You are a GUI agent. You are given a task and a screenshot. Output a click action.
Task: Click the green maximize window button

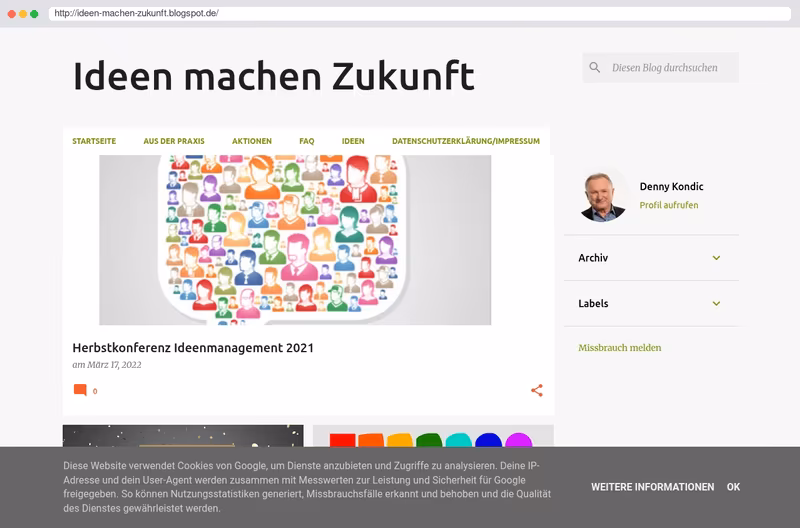pos(34,14)
